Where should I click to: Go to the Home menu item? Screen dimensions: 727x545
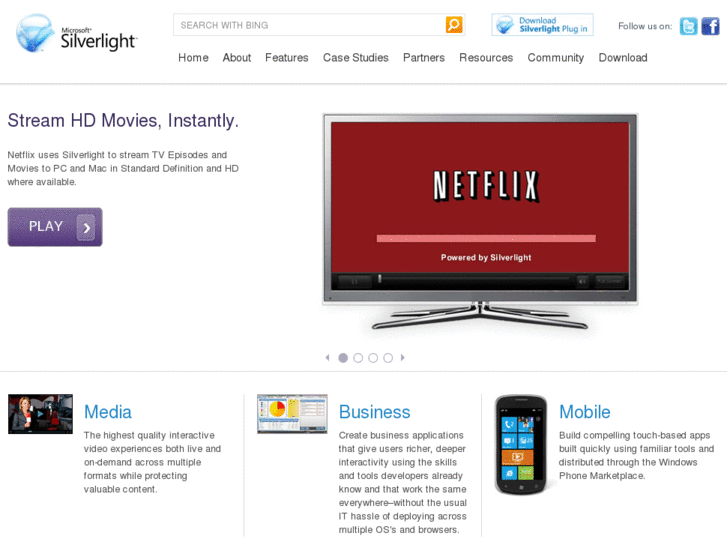tap(193, 58)
